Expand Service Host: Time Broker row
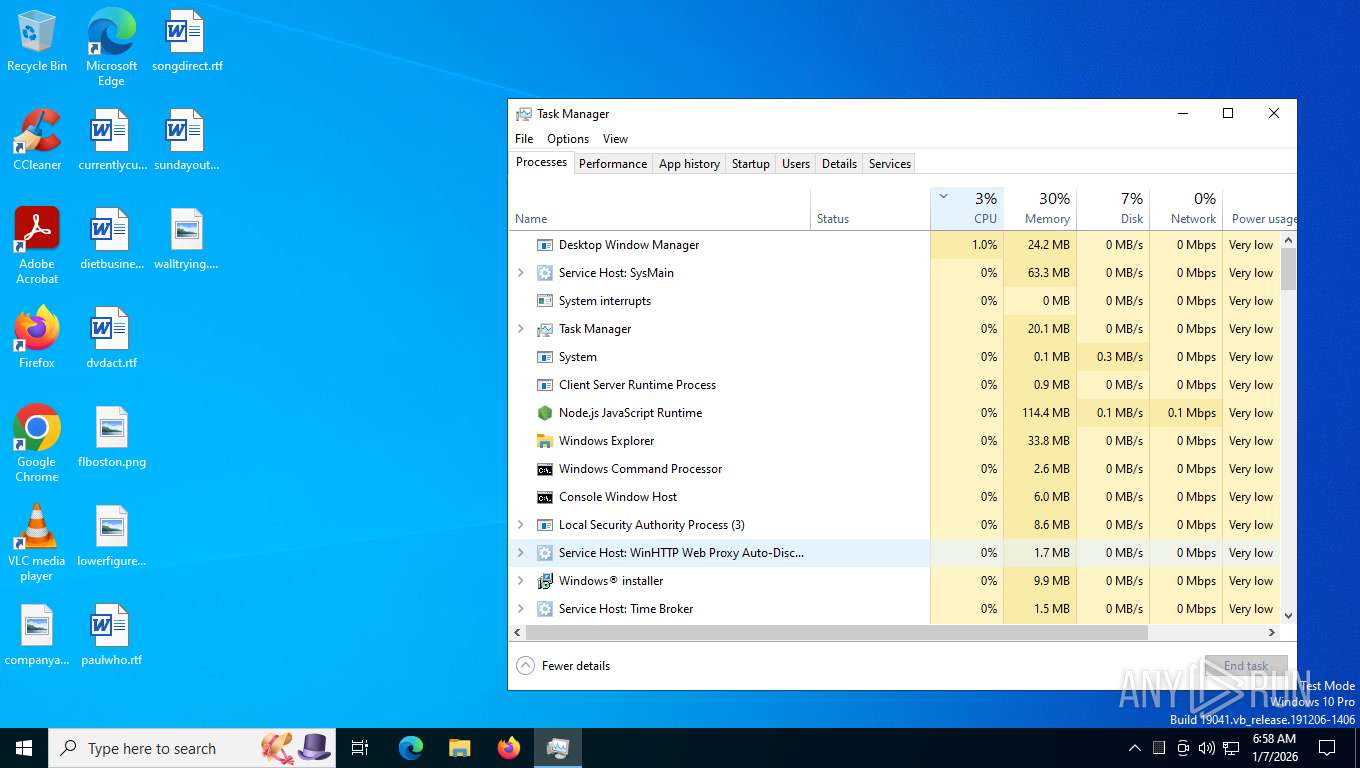The width and height of the screenshot is (1360, 768). (x=520, y=609)
